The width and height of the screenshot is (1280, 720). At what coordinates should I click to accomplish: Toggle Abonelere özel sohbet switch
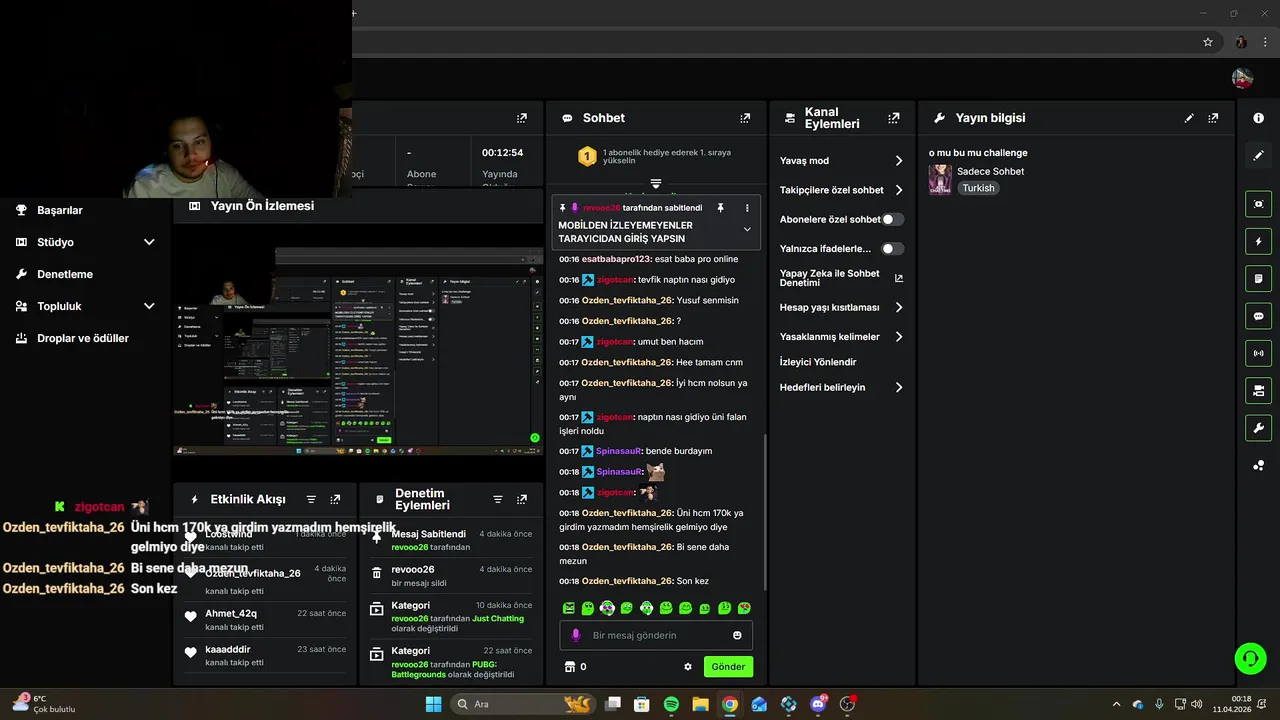click(x=892, y=219)
